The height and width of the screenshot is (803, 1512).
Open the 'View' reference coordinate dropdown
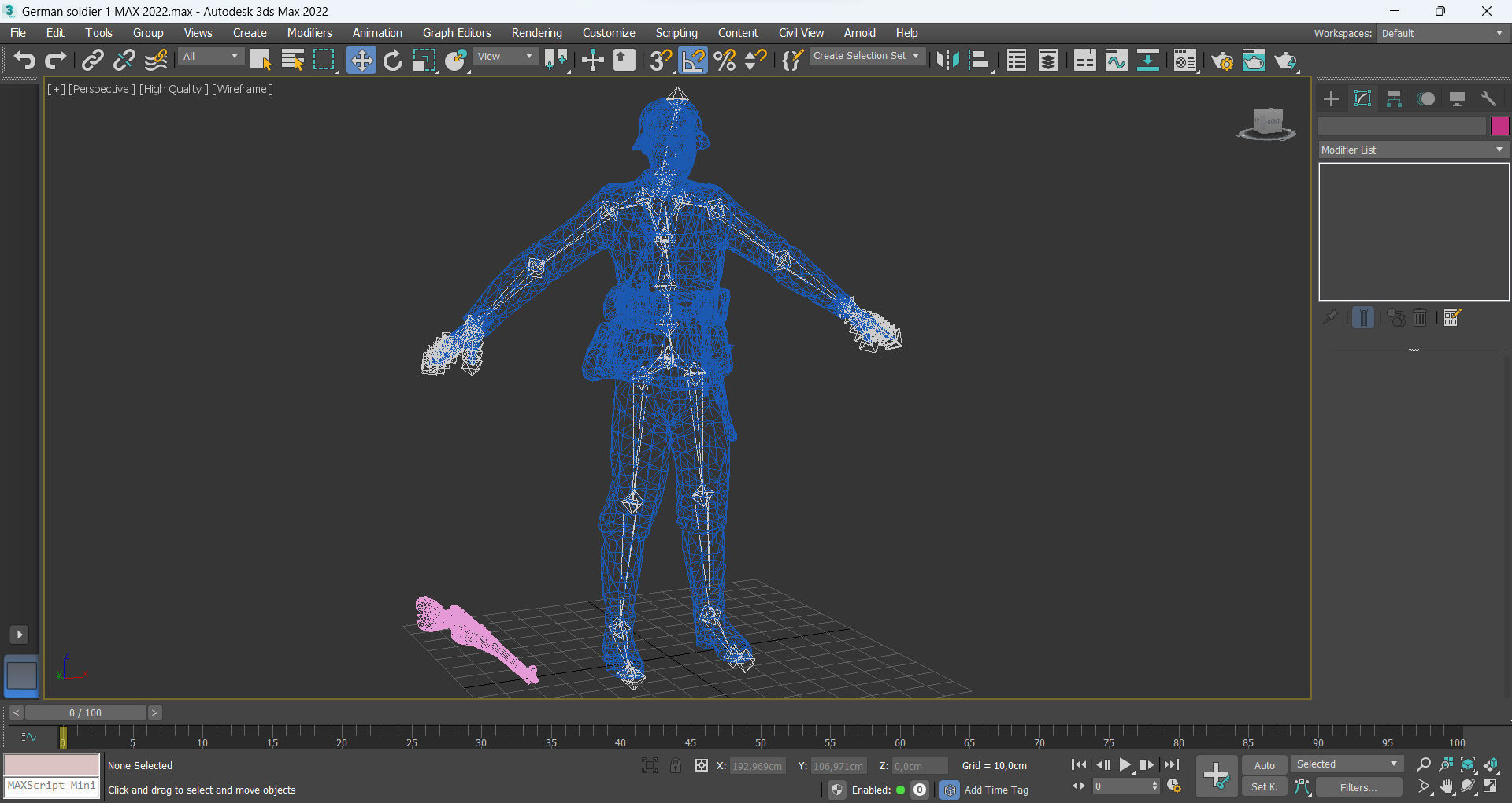[x=506, y=57]
